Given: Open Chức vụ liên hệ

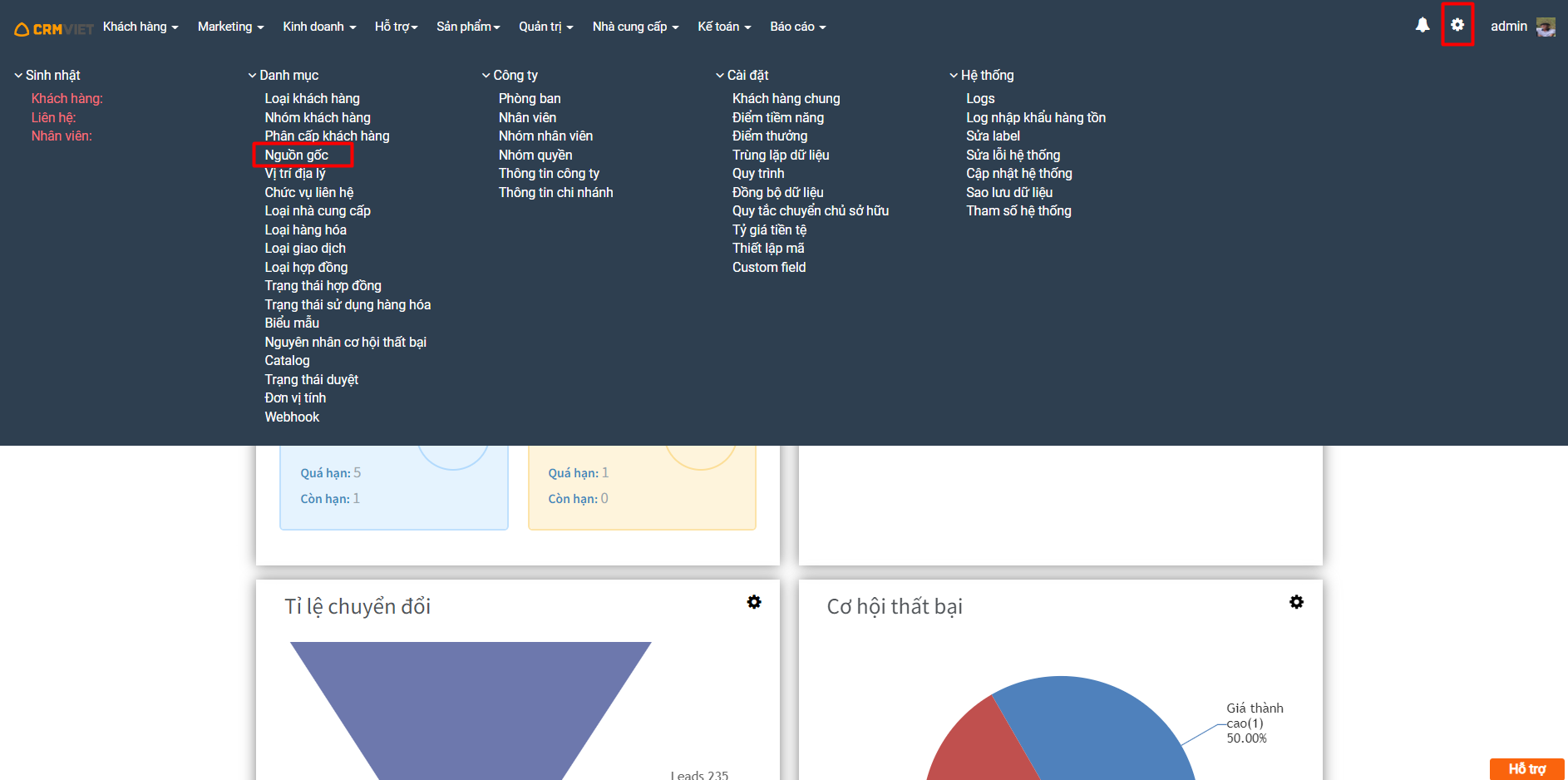Looking at the screenshot, I should [309, 193].
